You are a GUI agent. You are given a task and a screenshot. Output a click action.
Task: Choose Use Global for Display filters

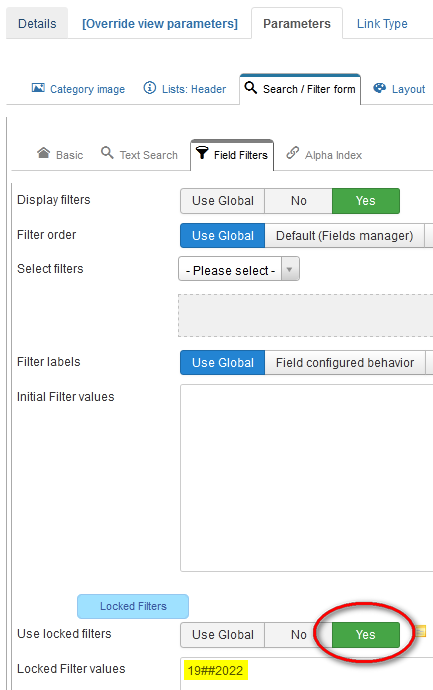(x=223, y=201)
